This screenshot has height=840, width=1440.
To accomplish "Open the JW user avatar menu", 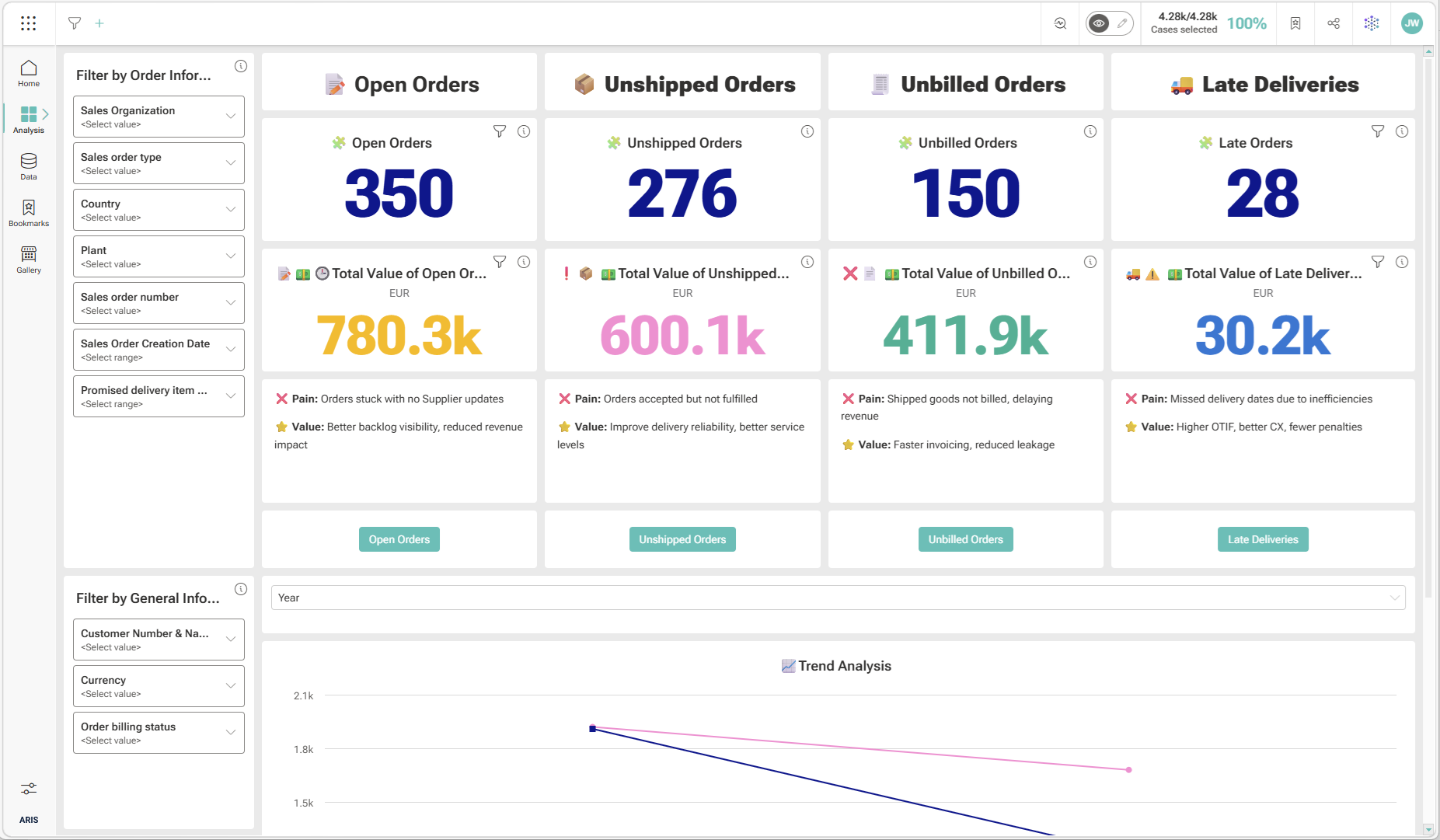I will [x=1412, y=23].
